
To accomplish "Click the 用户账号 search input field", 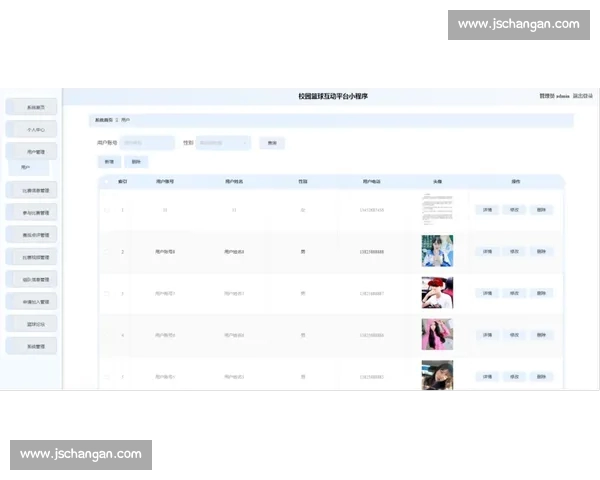I will [x=147, y=143].
